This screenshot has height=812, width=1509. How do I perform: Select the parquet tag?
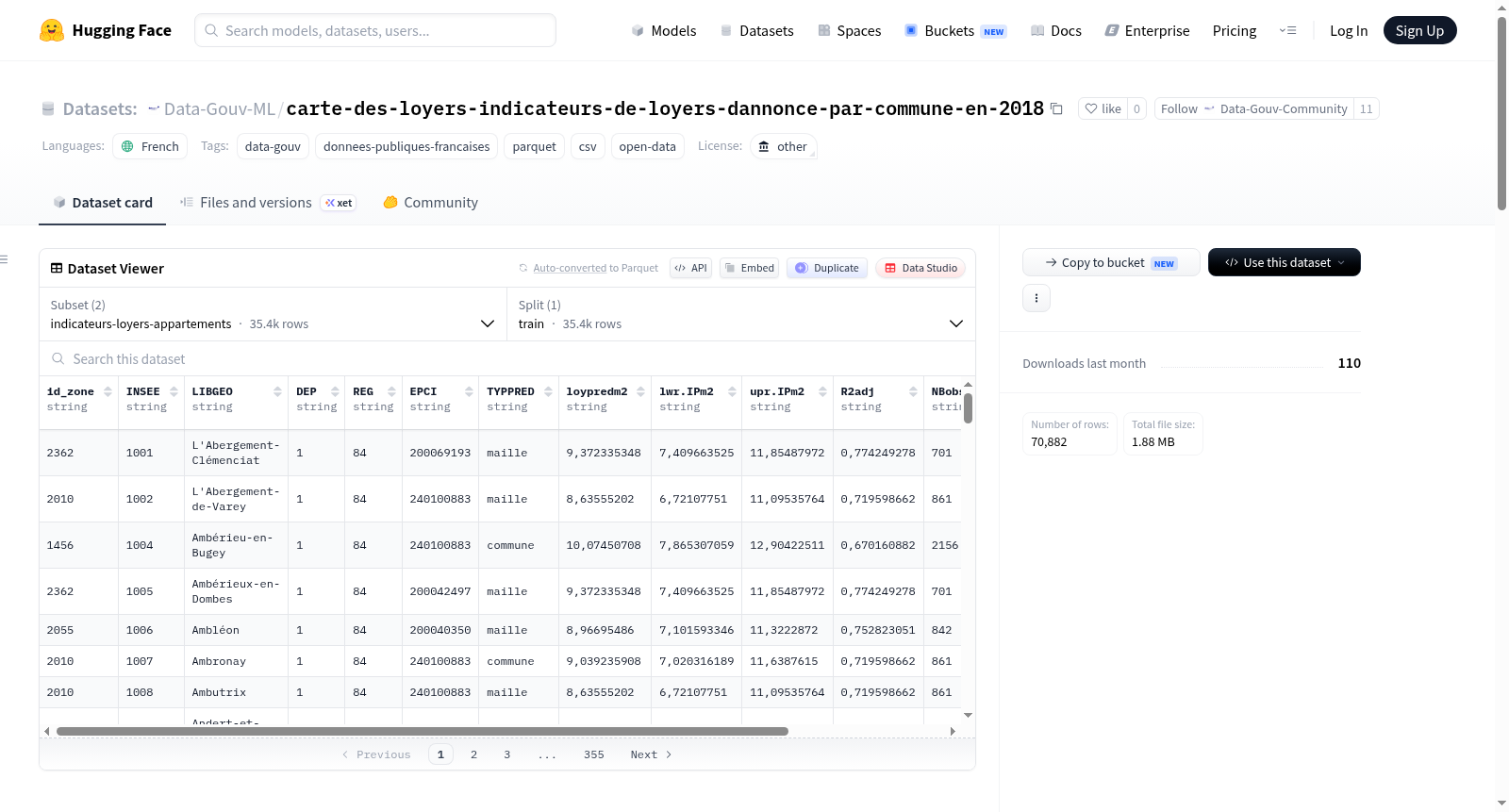tap(534, 146)
